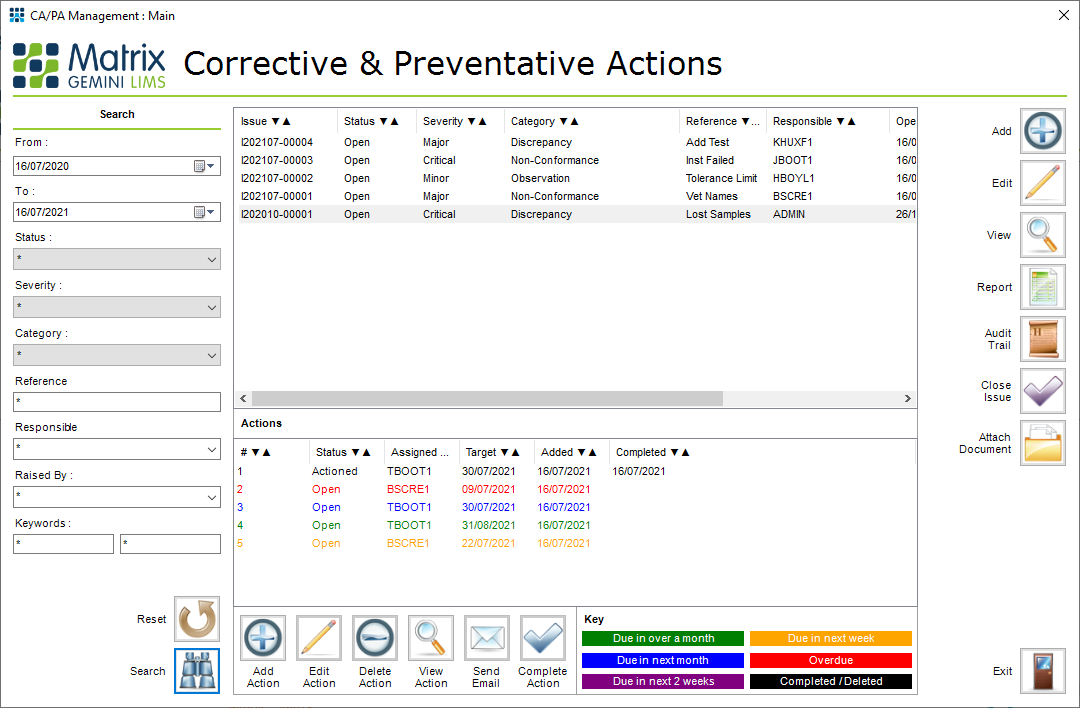Screen dimensions: 1080x708
Task: Click the Search binoculars icon
Action: [x=197, y=671]
